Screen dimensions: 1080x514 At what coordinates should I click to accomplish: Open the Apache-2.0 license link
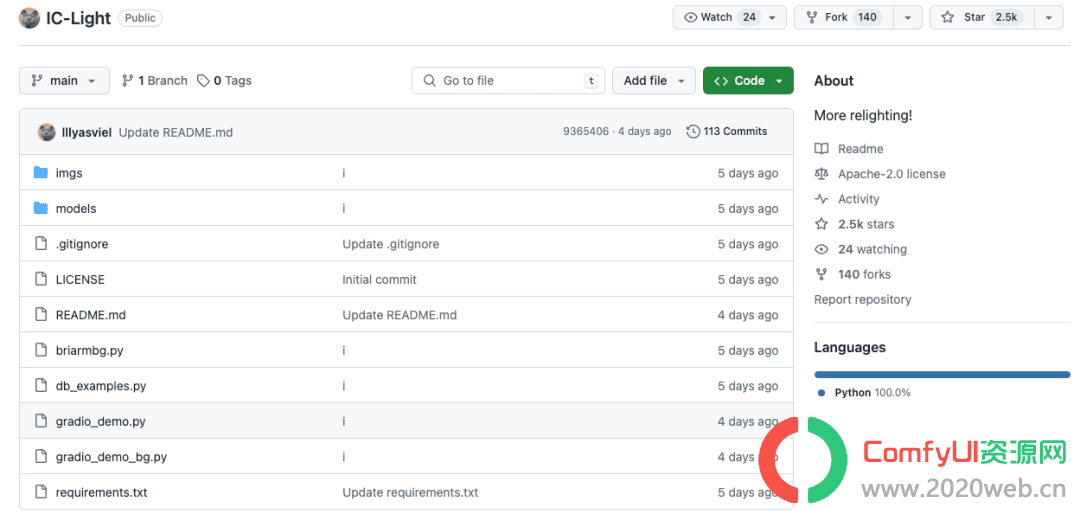(x=891, y=174)
